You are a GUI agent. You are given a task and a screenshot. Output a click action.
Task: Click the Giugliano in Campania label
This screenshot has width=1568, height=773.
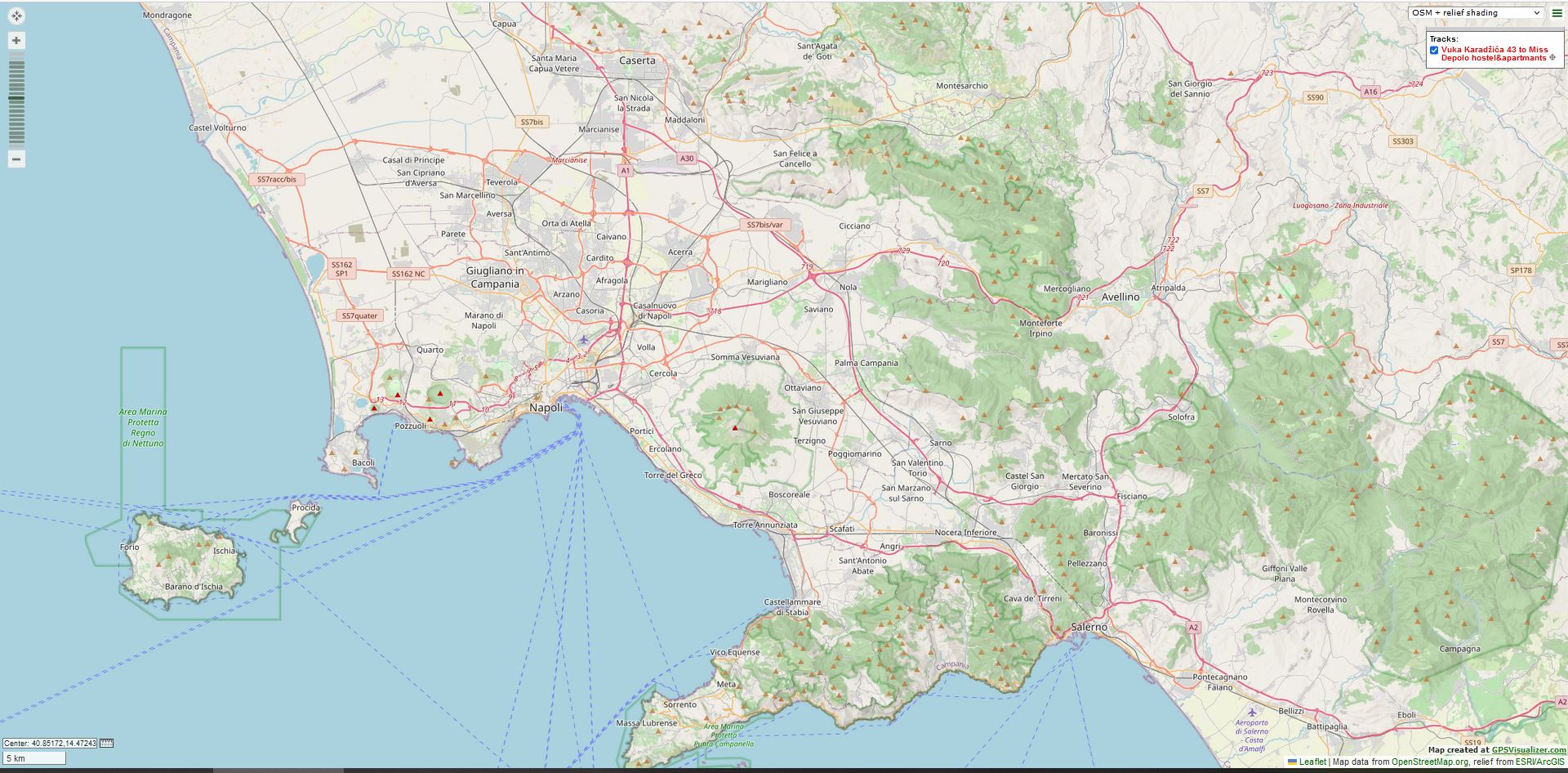tap(495, 277)
